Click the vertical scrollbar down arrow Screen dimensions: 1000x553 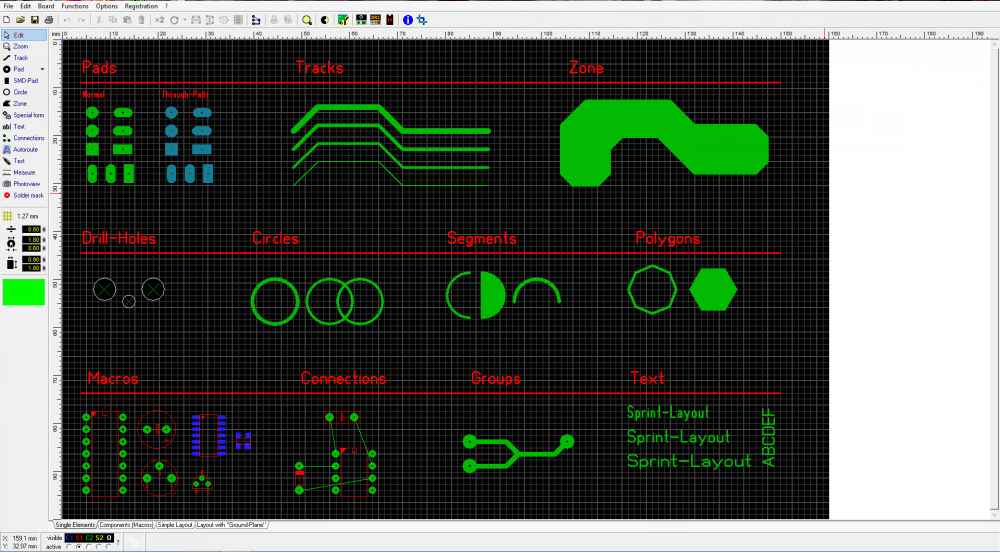point(994,515)
